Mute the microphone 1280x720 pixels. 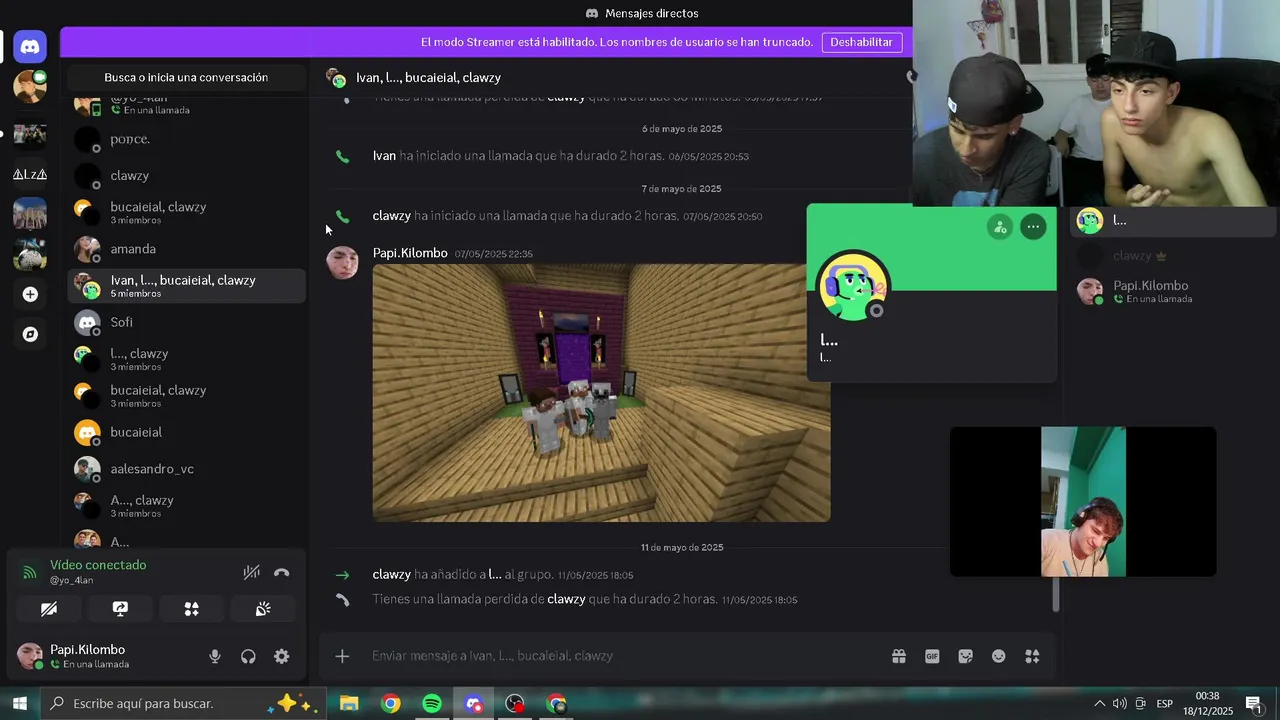tap(215, 656)
